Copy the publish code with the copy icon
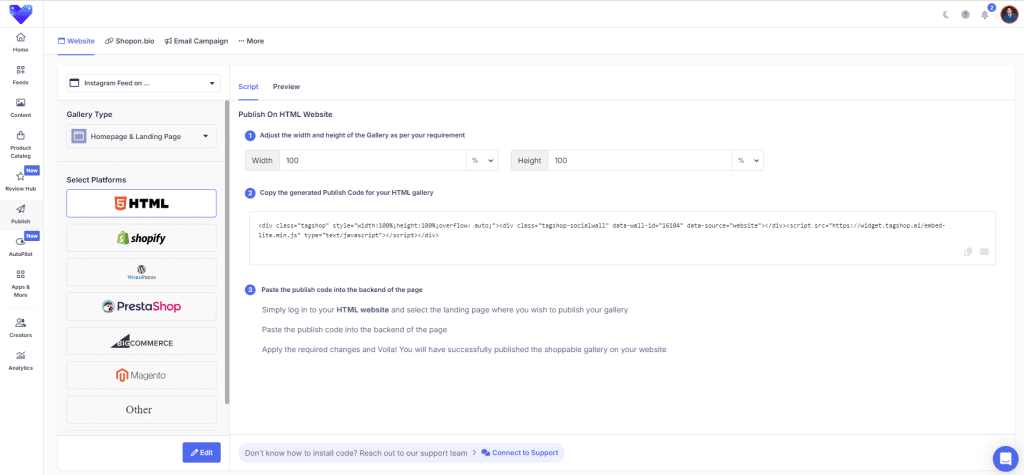The width and height of the screenshot is (1024, 475). tap(968, 252)
